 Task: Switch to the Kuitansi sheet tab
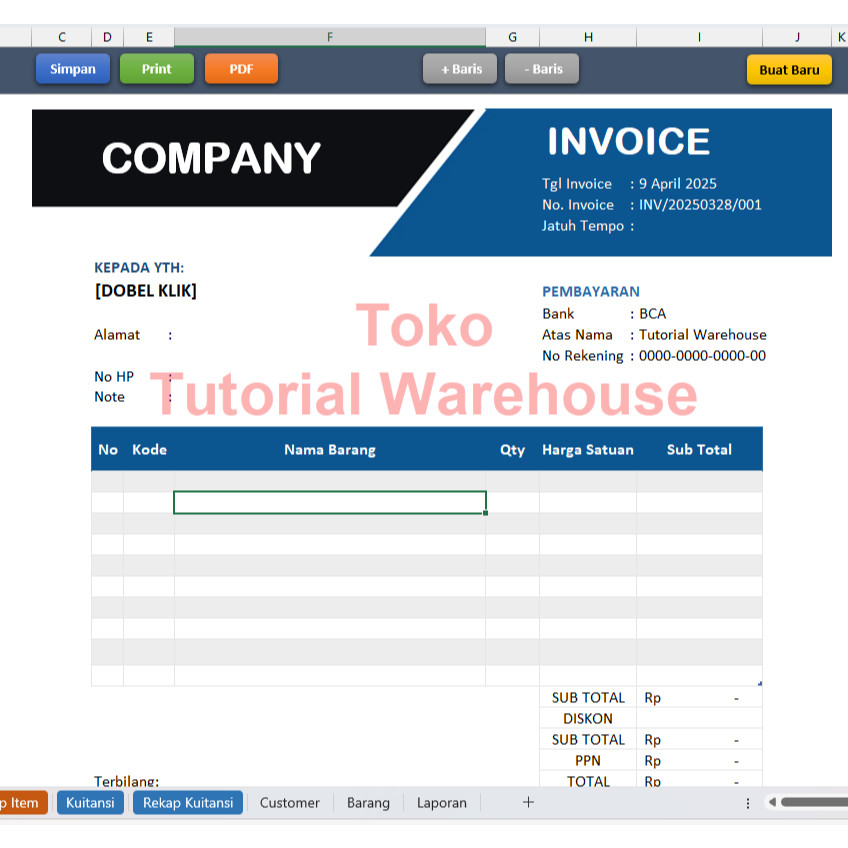pyautogui.click(x=90, y=802)
